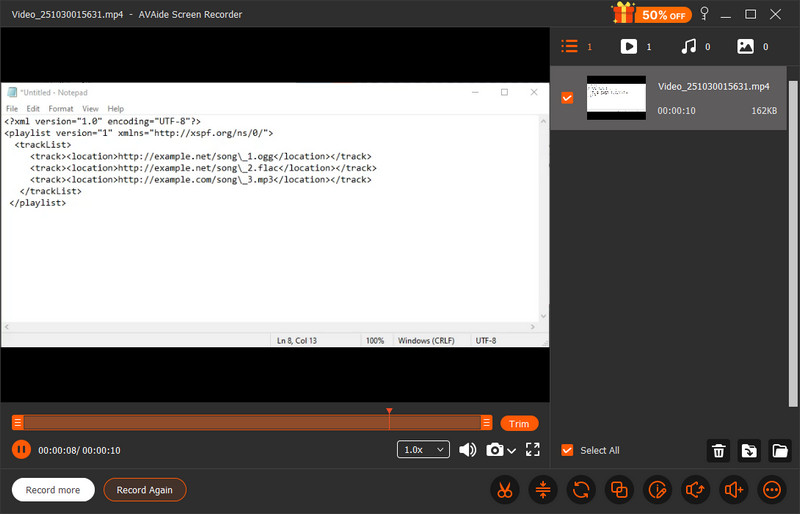Uncheck the Video_251030015631.mp4 checkbox

pyautogui.click(x=568, y=98)
